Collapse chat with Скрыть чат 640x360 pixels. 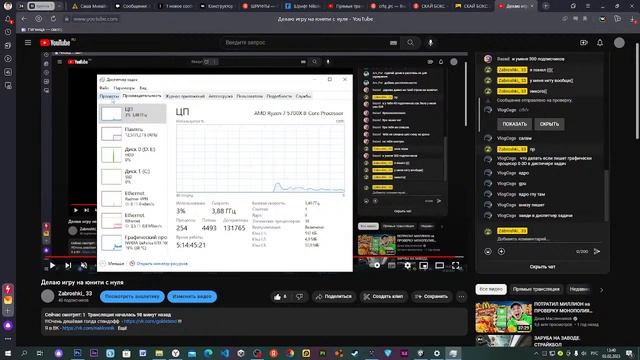coord(542,267)
